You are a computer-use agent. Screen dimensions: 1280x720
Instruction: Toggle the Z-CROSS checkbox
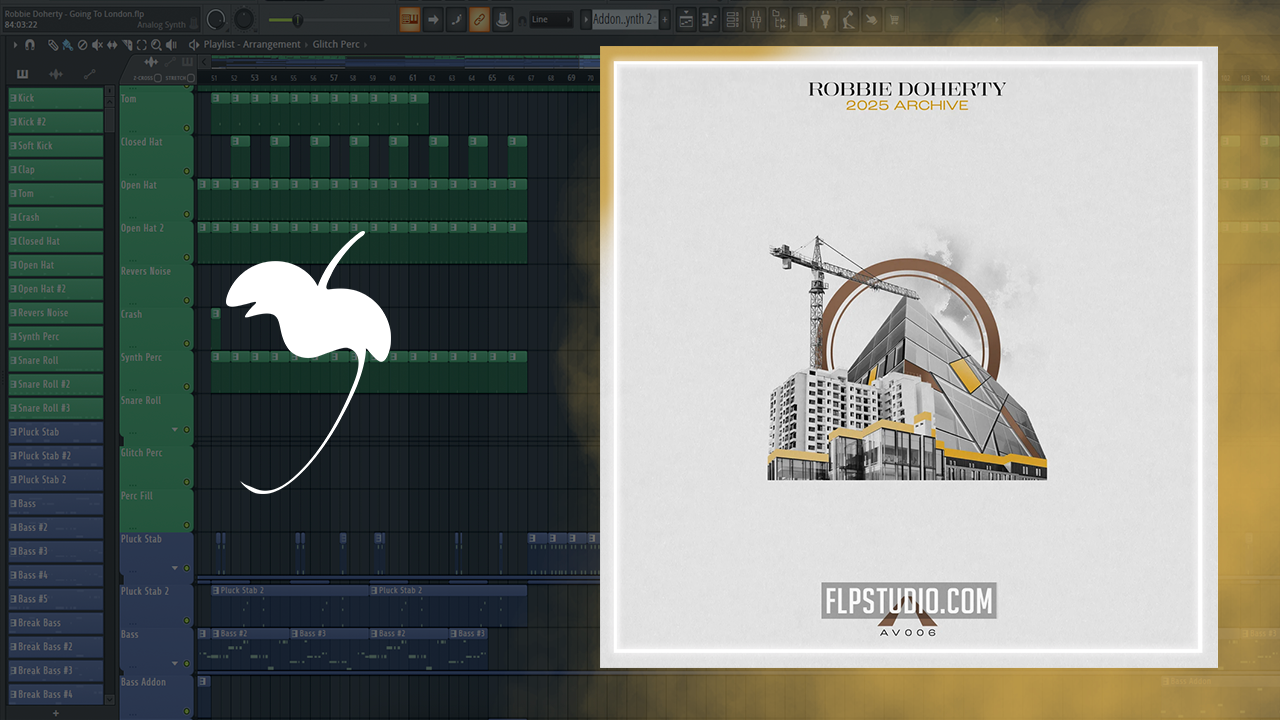[157, 78]
